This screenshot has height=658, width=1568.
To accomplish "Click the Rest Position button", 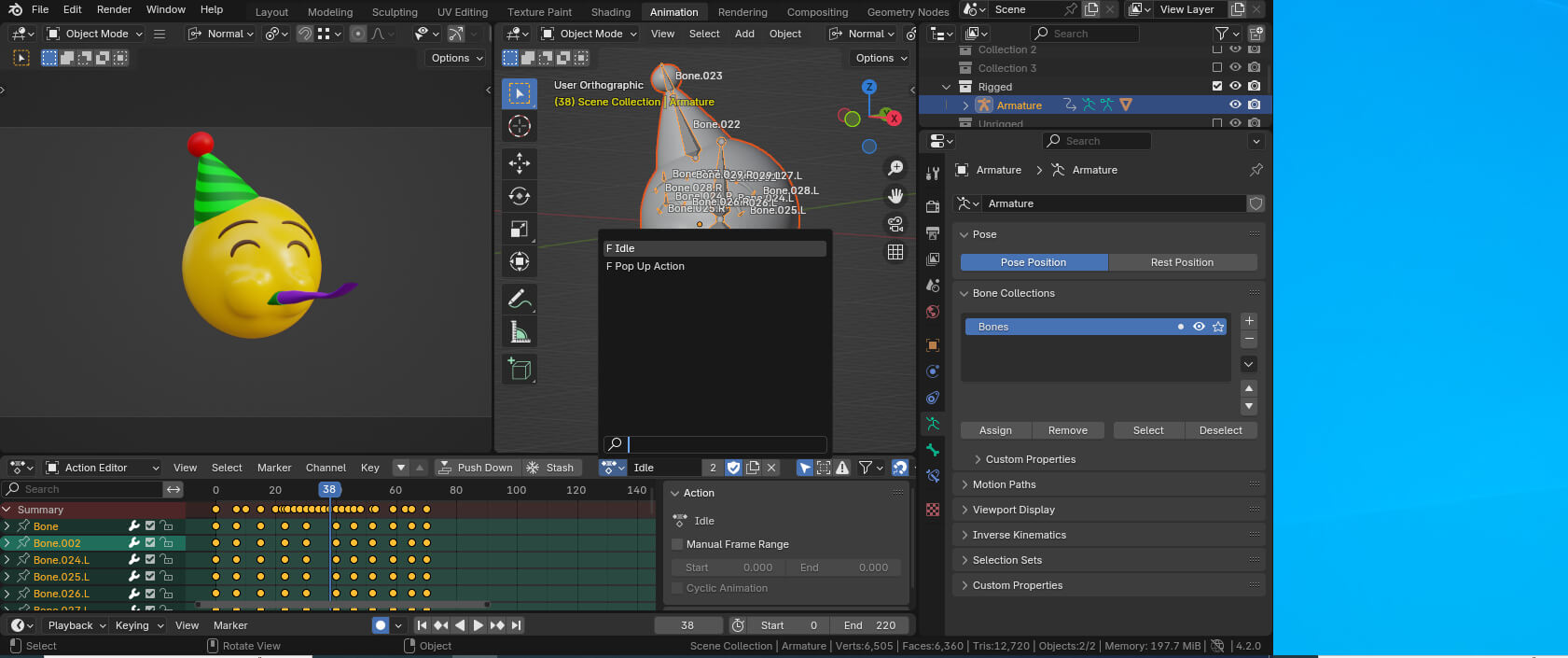I will pyautogui.click(x=1182, y=262).
